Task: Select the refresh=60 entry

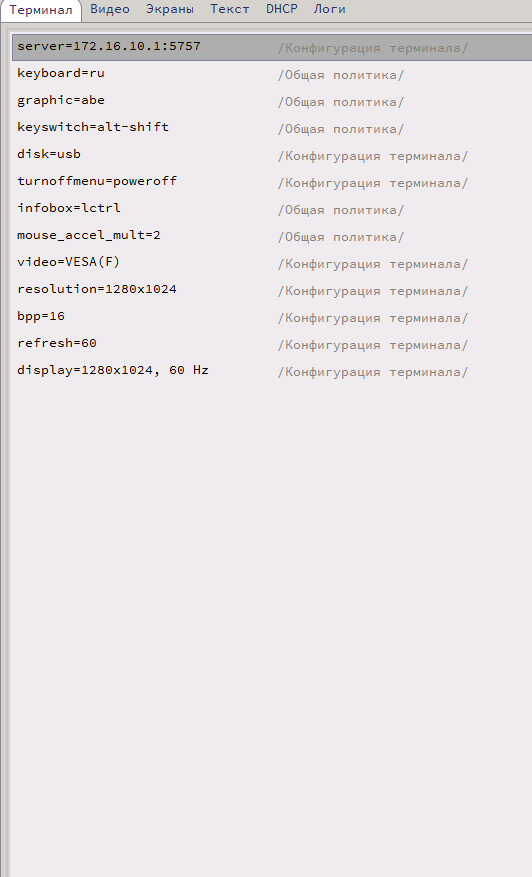Action: (x=272, y=343)
